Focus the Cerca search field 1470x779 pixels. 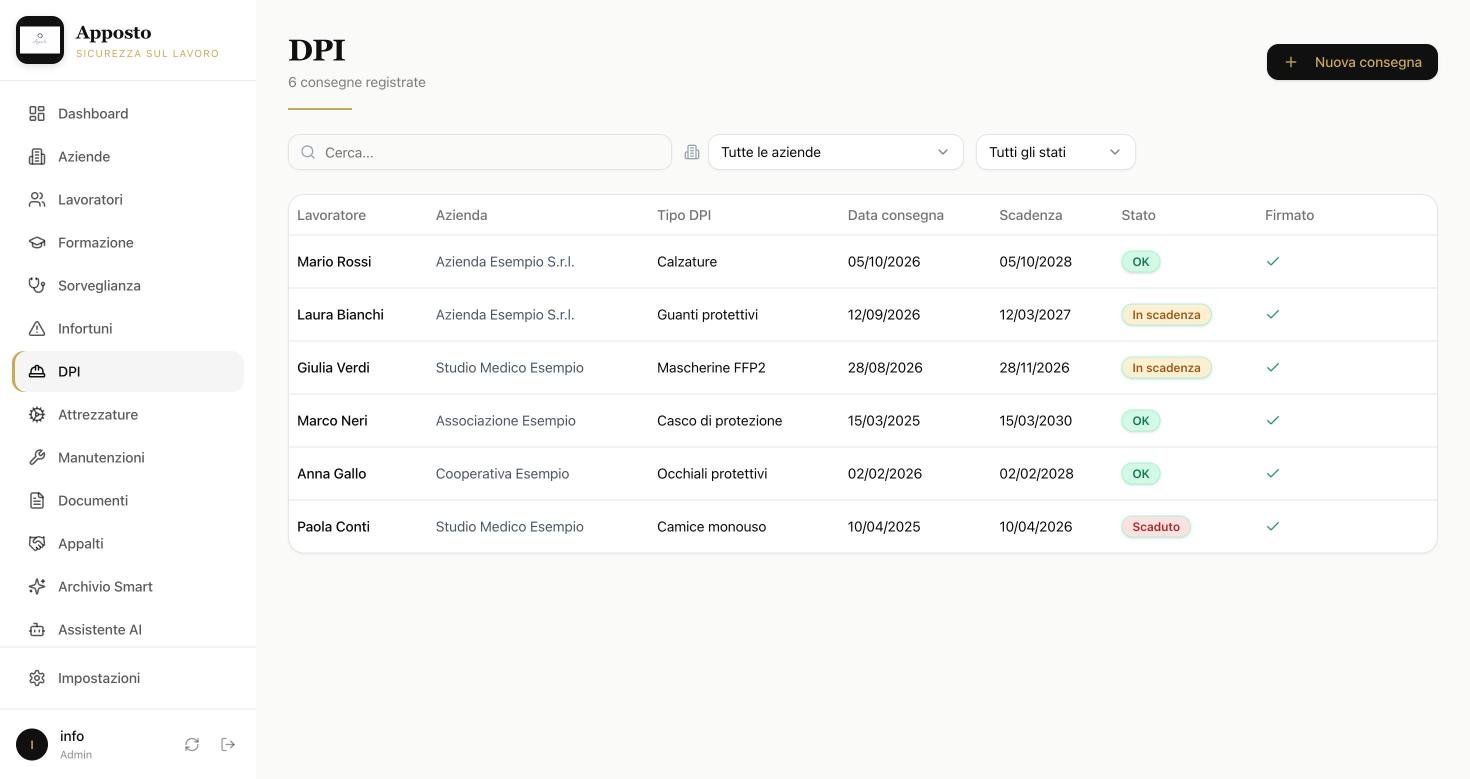[x=480, y=152]
